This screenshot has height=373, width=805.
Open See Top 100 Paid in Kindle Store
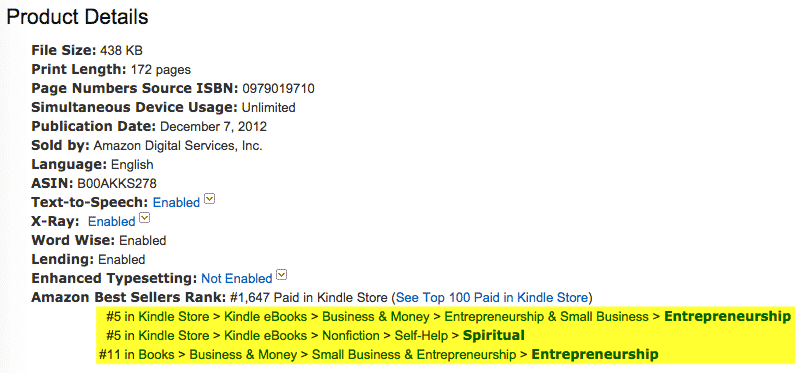pyautogui.click(x=492, y=298)
